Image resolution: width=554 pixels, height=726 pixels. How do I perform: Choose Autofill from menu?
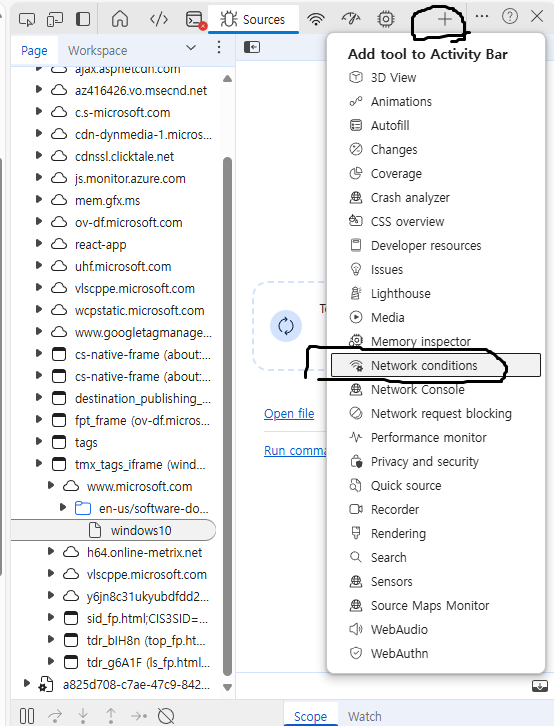436,125
